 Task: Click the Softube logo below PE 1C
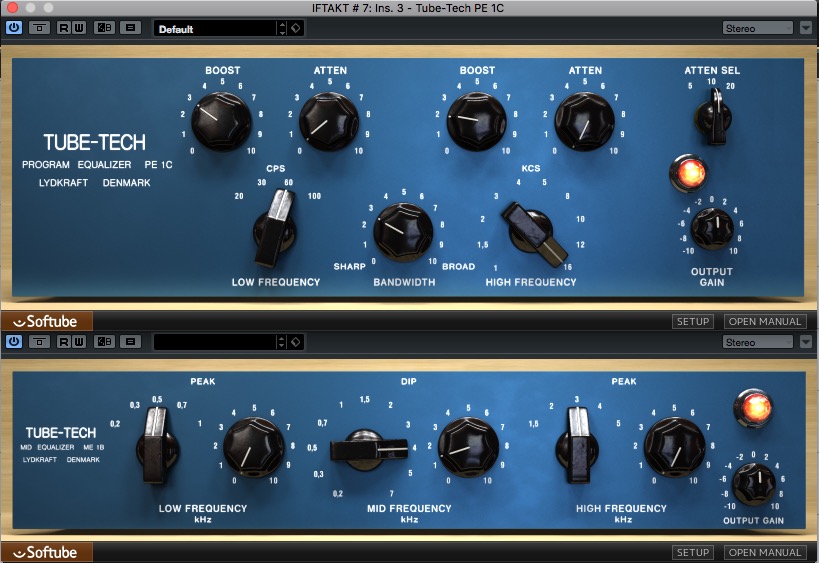coord(46,321)
